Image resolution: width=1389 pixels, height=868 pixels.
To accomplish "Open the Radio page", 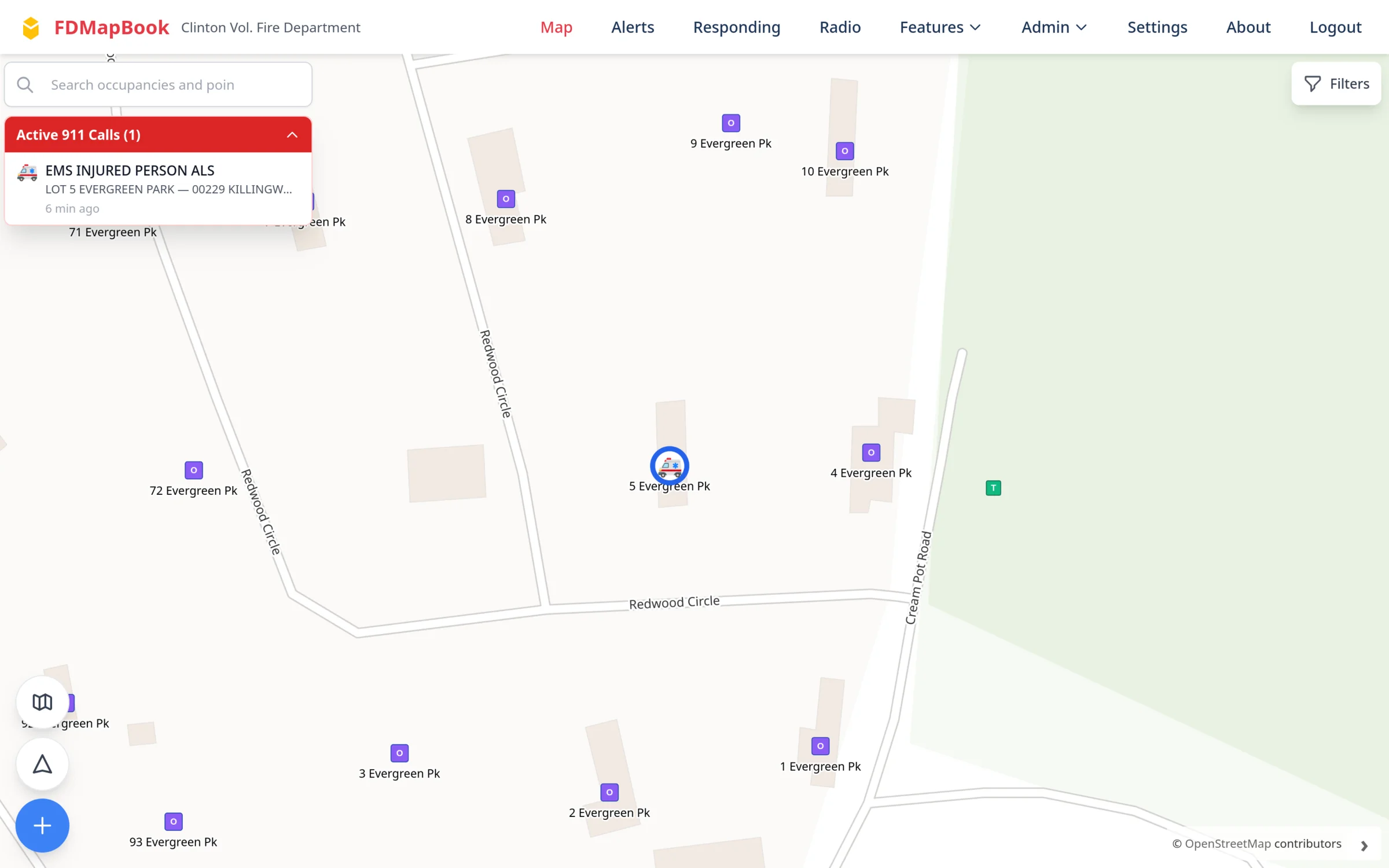I will tap(840, 27).
